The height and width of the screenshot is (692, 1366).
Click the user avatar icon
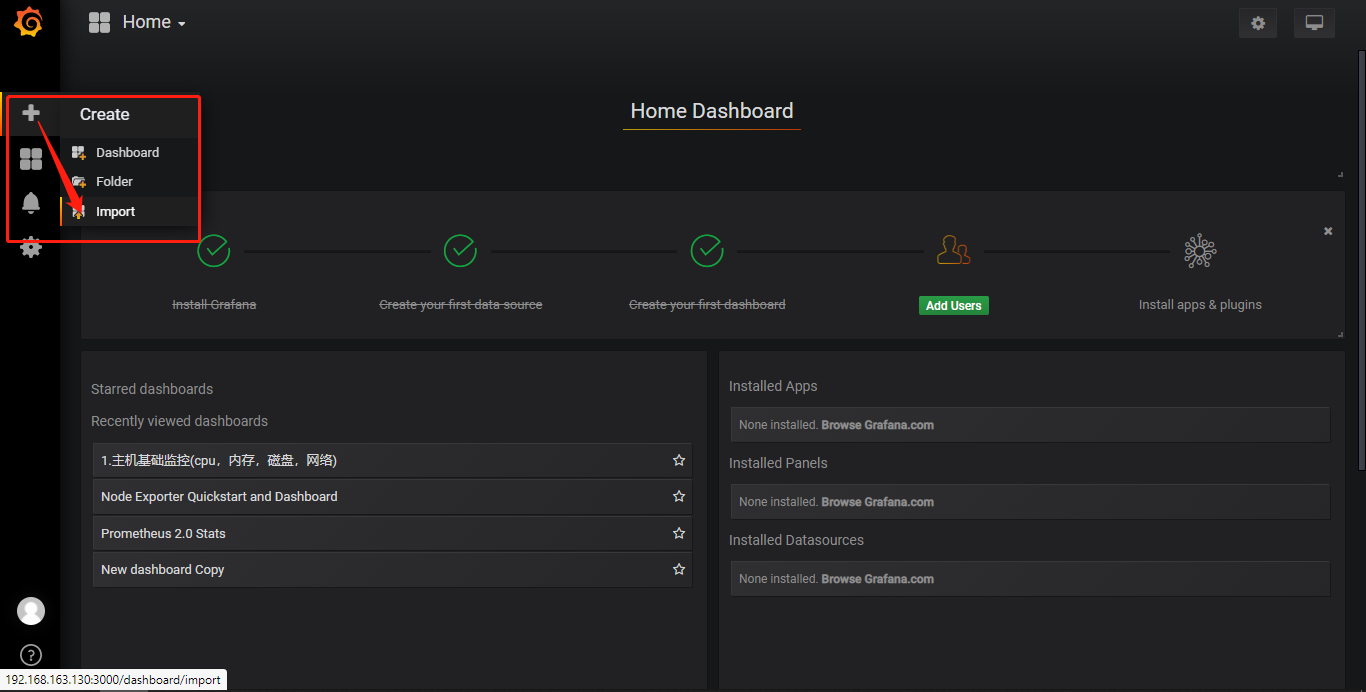tap(31, 611)
